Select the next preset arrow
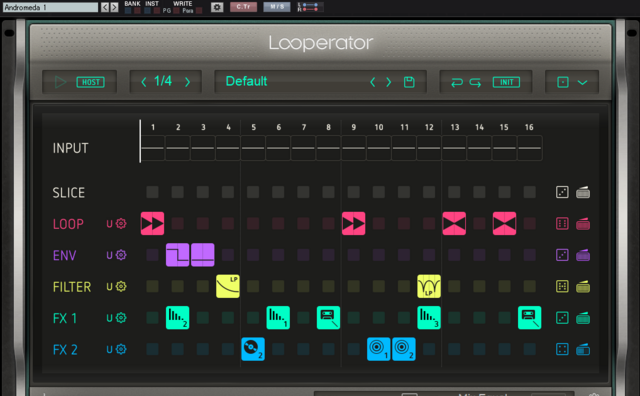This screenshot has height=396, width=640. click(389, 82)
